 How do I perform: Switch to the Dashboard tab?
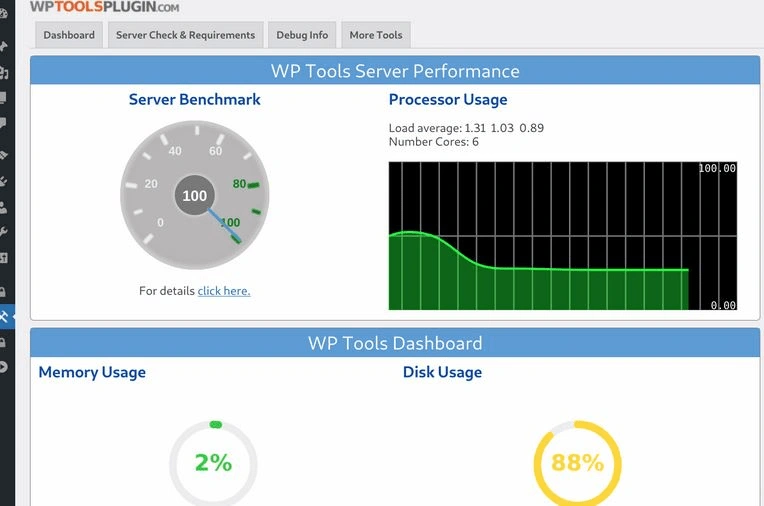tap(69, 35)
